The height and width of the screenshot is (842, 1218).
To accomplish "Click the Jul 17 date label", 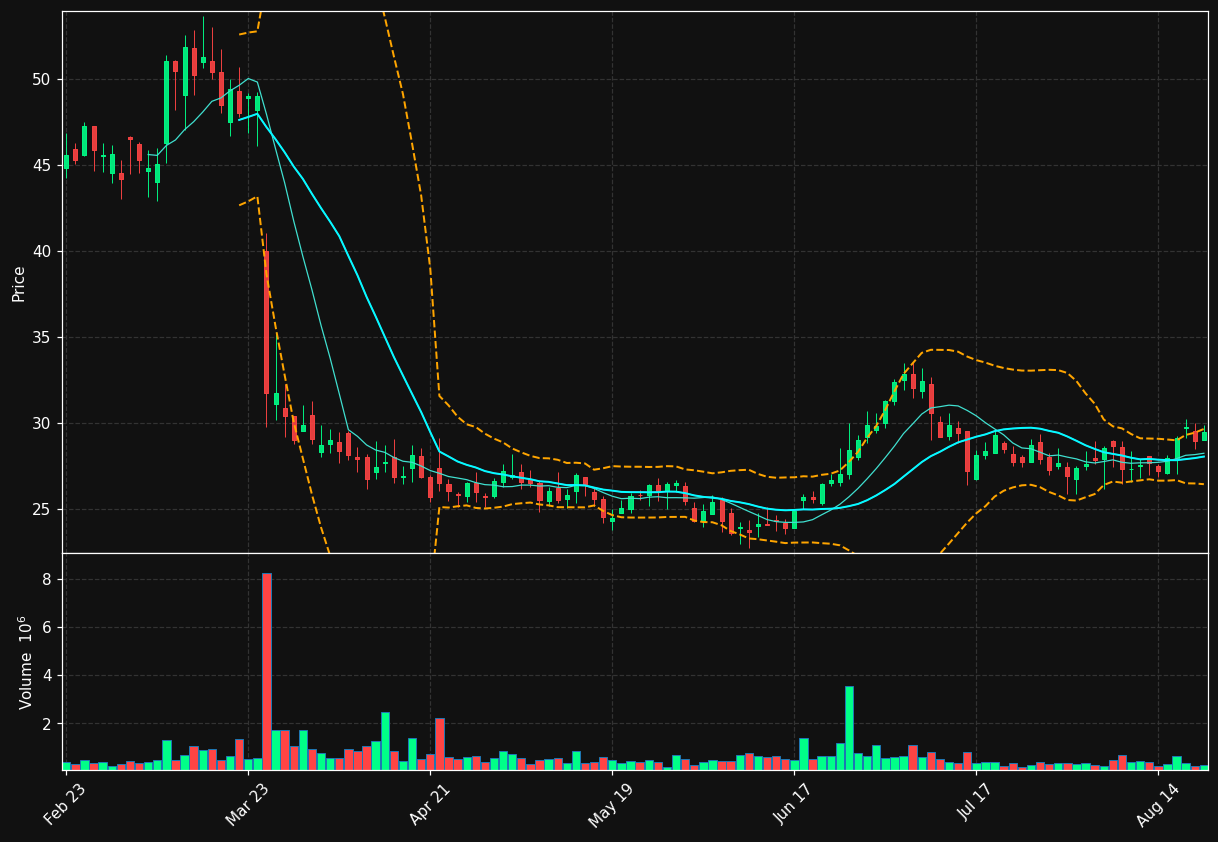I will pos(975,805).
